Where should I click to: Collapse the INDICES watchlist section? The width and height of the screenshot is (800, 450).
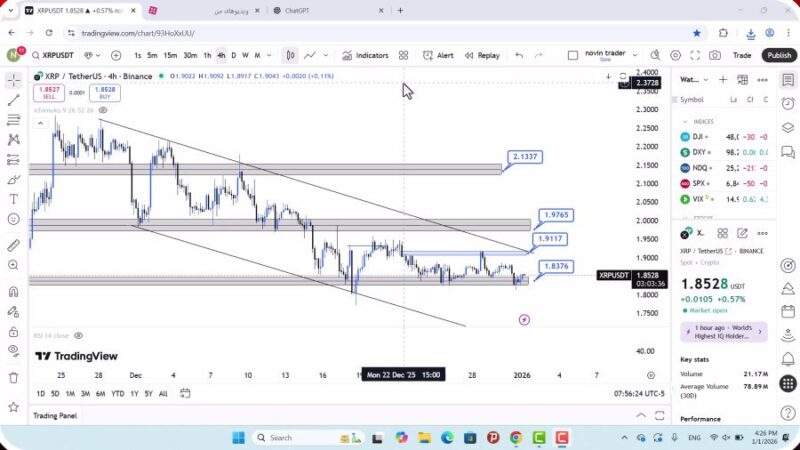coord(686,122)
